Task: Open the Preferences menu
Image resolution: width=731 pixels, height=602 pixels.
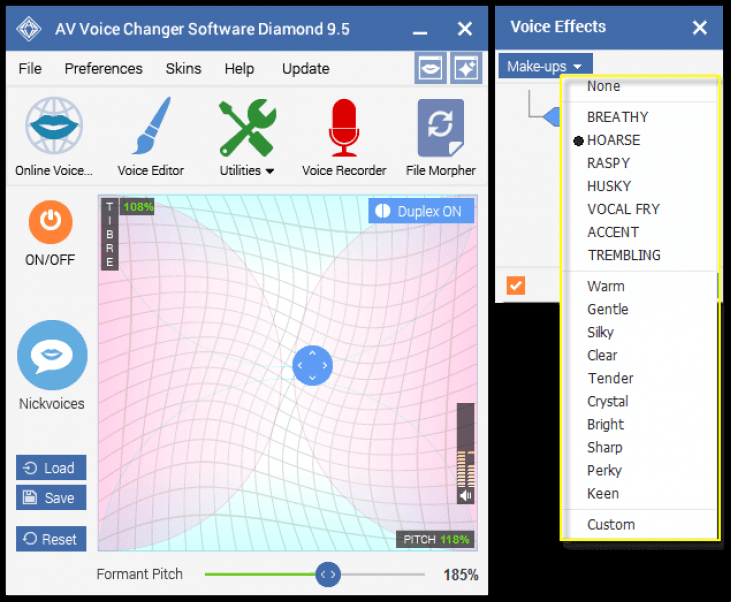Action: point(103,69)
